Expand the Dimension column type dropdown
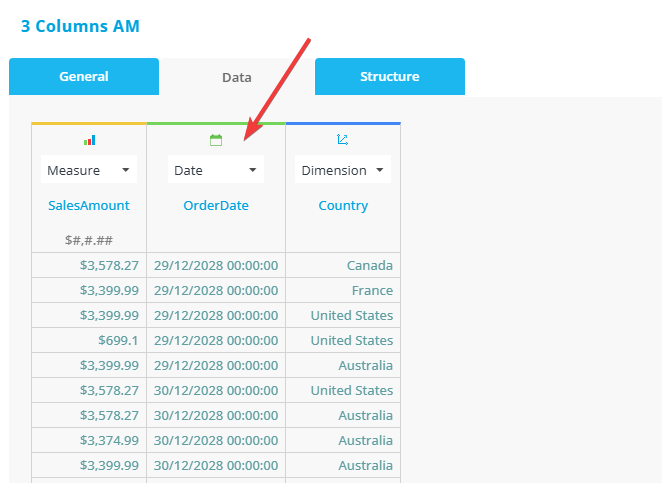Screen dimensions: 662x483 coord(343,171)
